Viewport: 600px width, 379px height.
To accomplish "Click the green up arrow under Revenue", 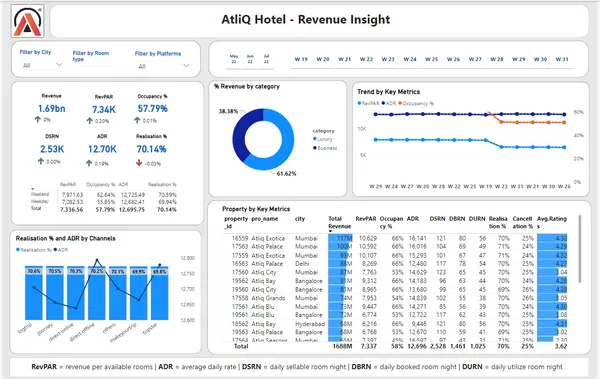I will pos(38,119).
